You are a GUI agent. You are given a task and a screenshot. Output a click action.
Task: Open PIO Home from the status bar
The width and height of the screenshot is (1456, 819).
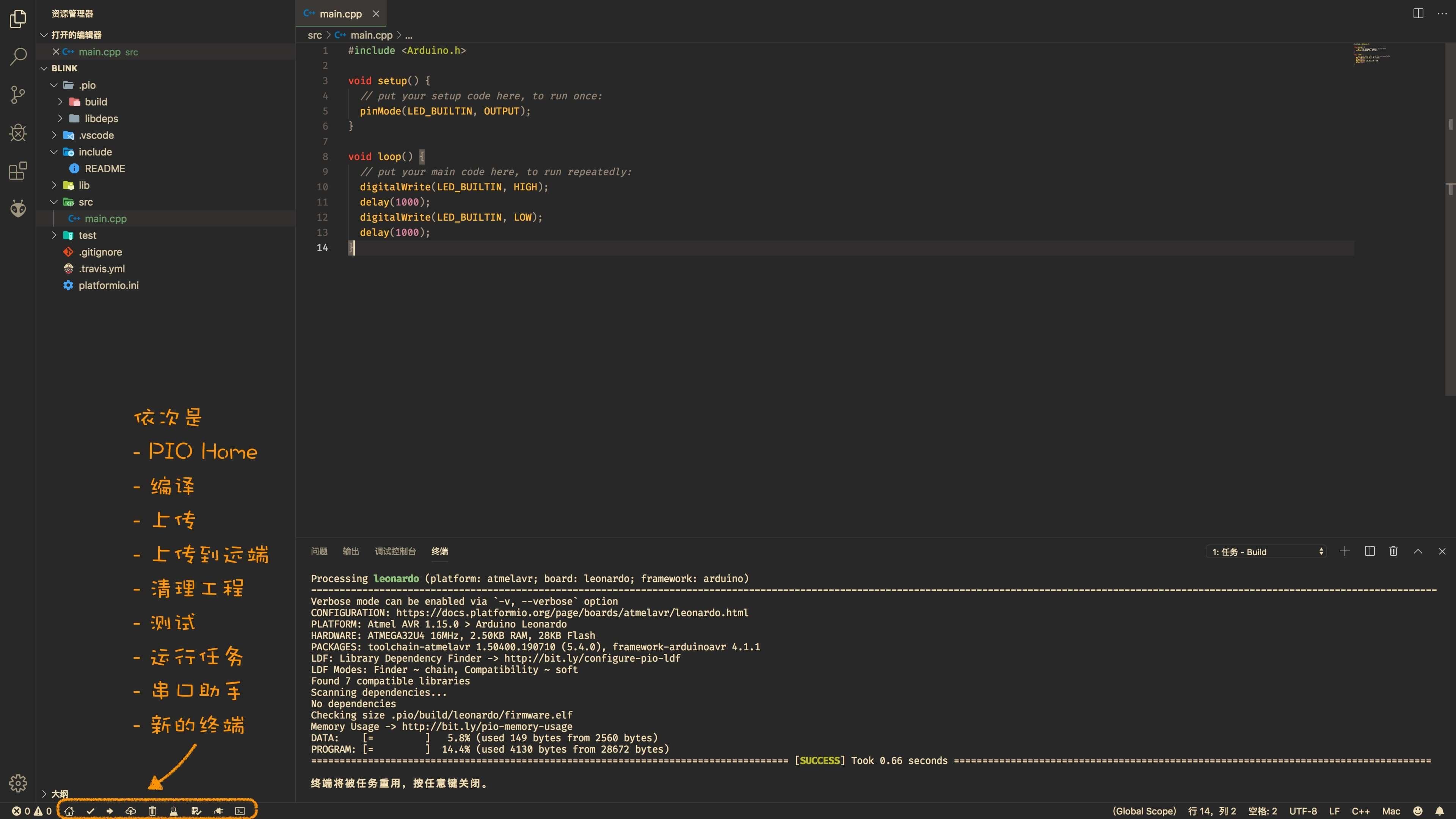[x=69, y=811]
